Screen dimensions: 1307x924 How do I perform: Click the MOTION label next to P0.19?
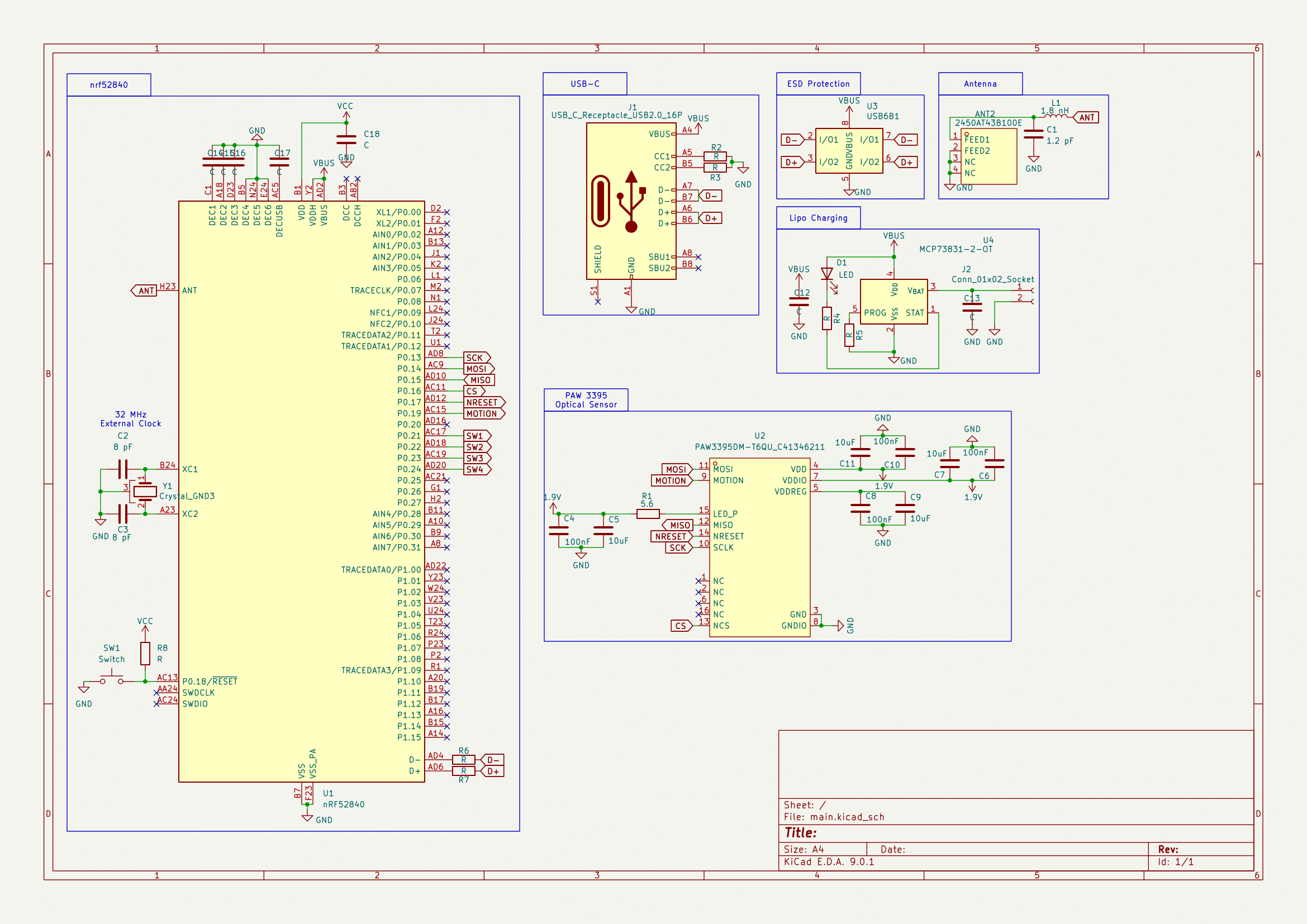(484, 413)
